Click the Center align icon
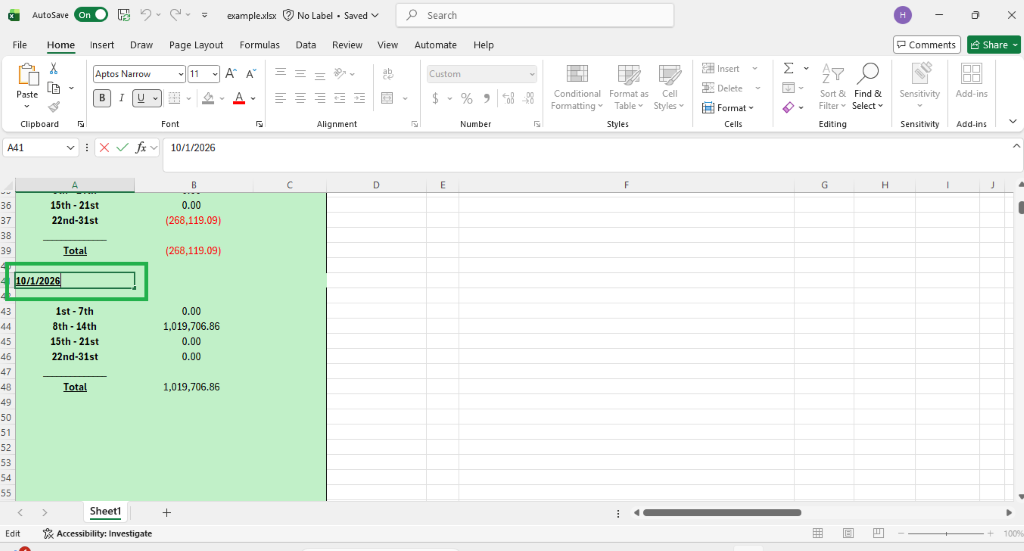 [300, 99]
